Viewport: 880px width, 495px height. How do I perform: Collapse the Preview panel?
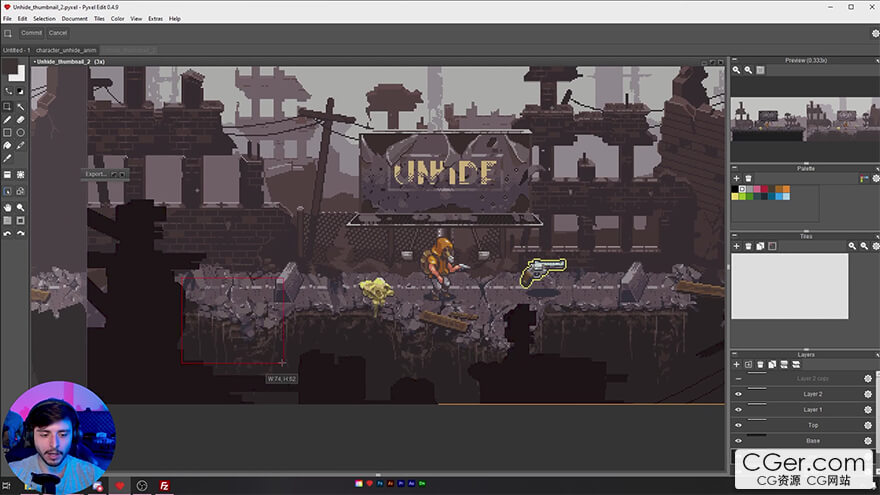[x=735, y=59]
